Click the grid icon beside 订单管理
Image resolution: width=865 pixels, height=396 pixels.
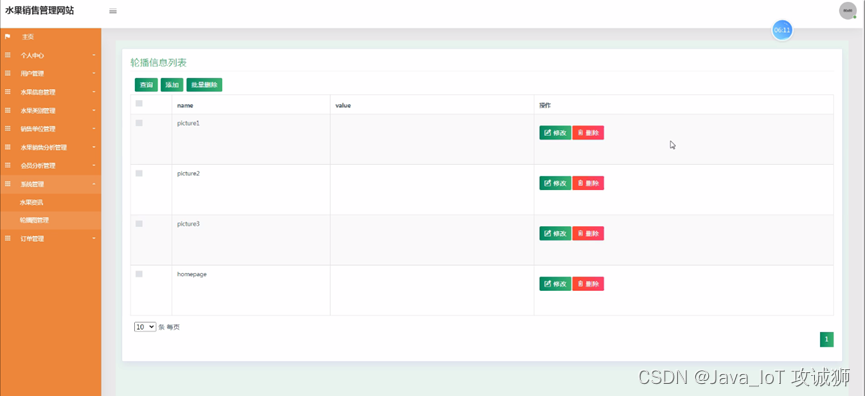(x=8, y=238)
